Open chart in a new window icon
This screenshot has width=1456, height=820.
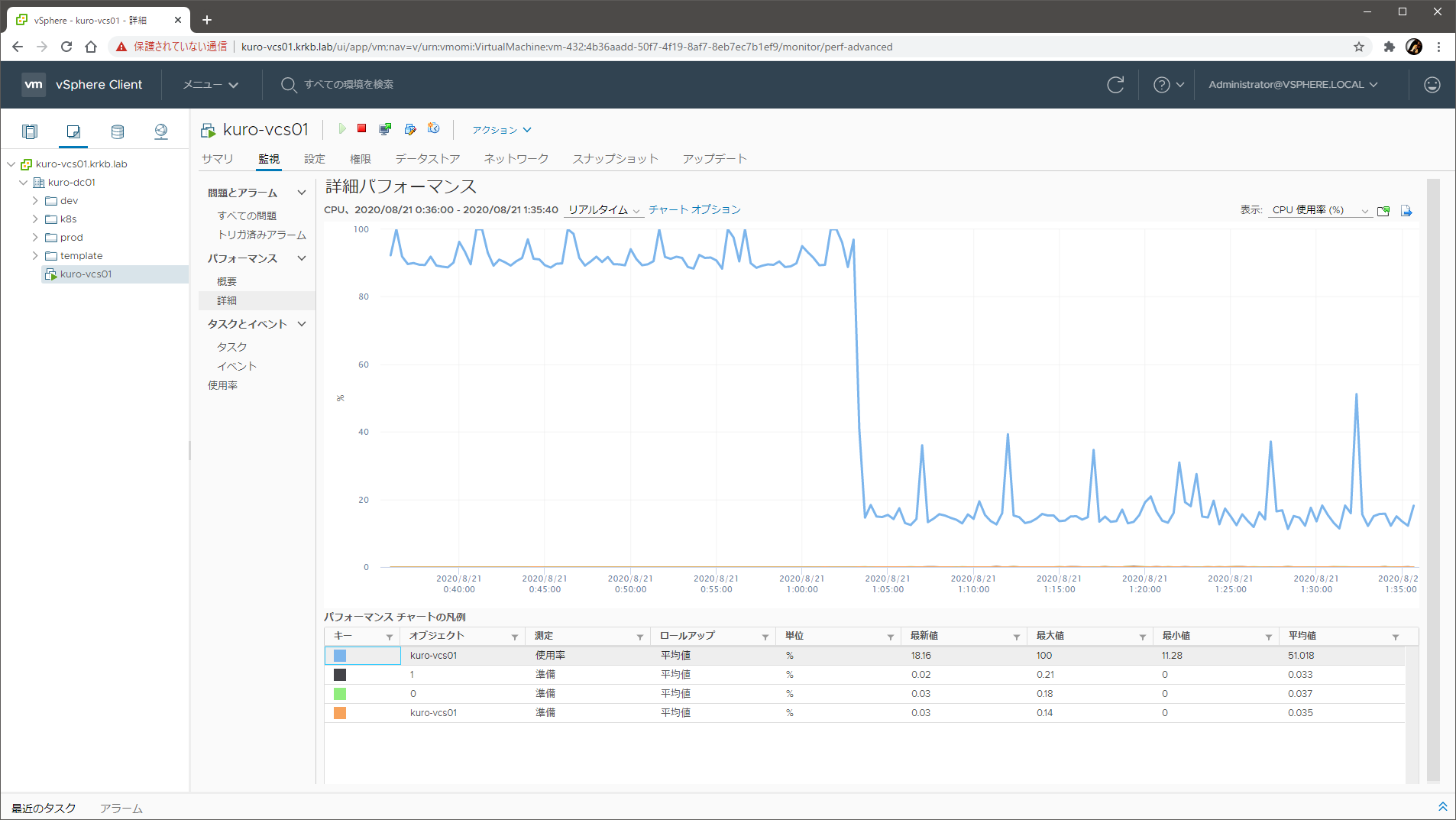click(1383, 211)
